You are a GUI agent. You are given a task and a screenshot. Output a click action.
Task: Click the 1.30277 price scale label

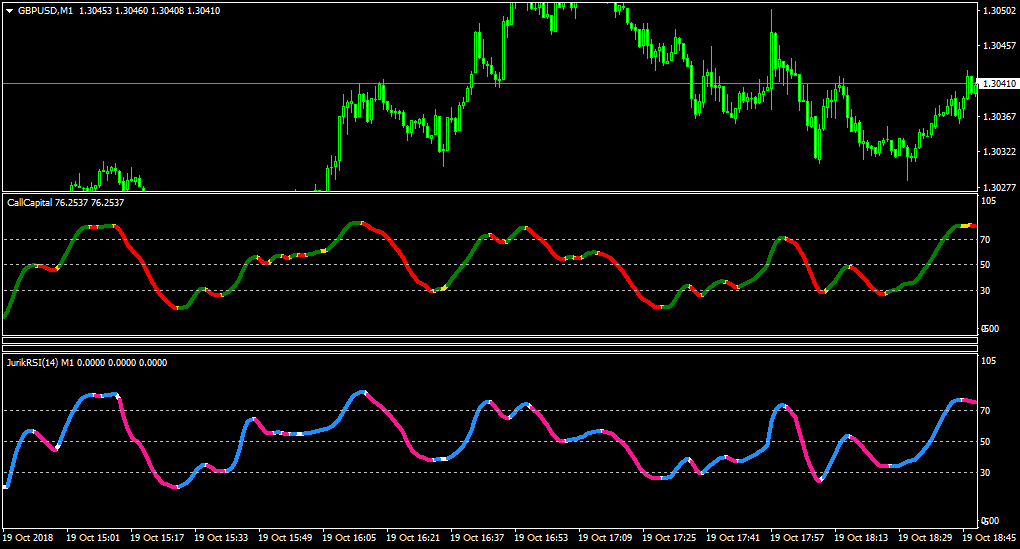[999, 188]
